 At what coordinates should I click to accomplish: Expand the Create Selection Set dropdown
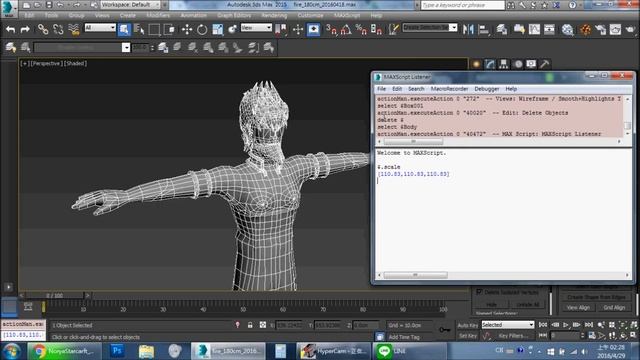point(453,27)
